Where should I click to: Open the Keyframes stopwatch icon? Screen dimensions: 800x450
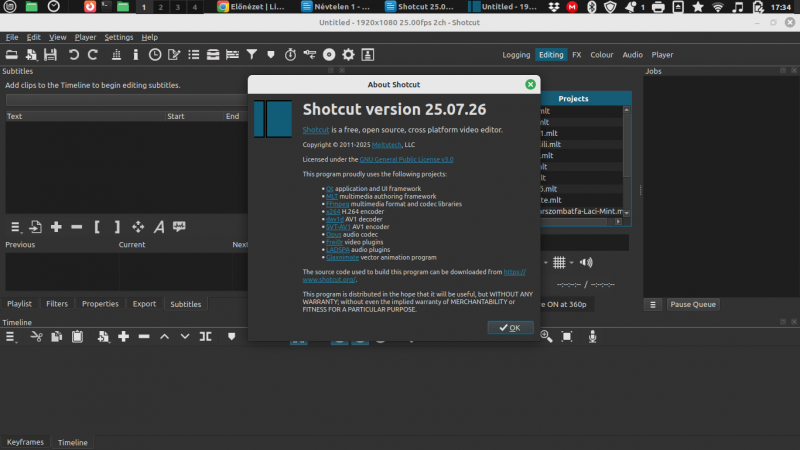[290, 55]
